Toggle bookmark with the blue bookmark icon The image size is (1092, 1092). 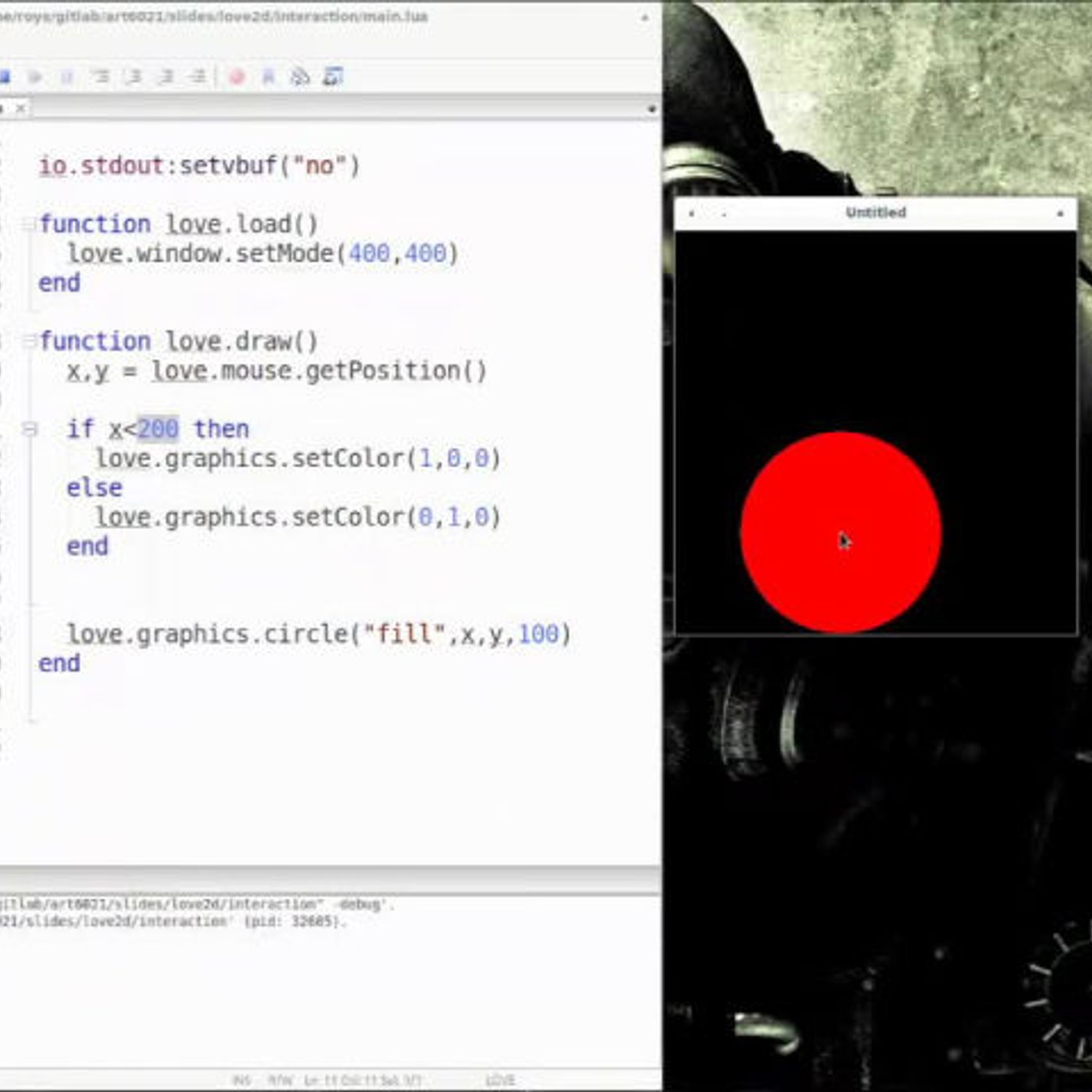268,76
